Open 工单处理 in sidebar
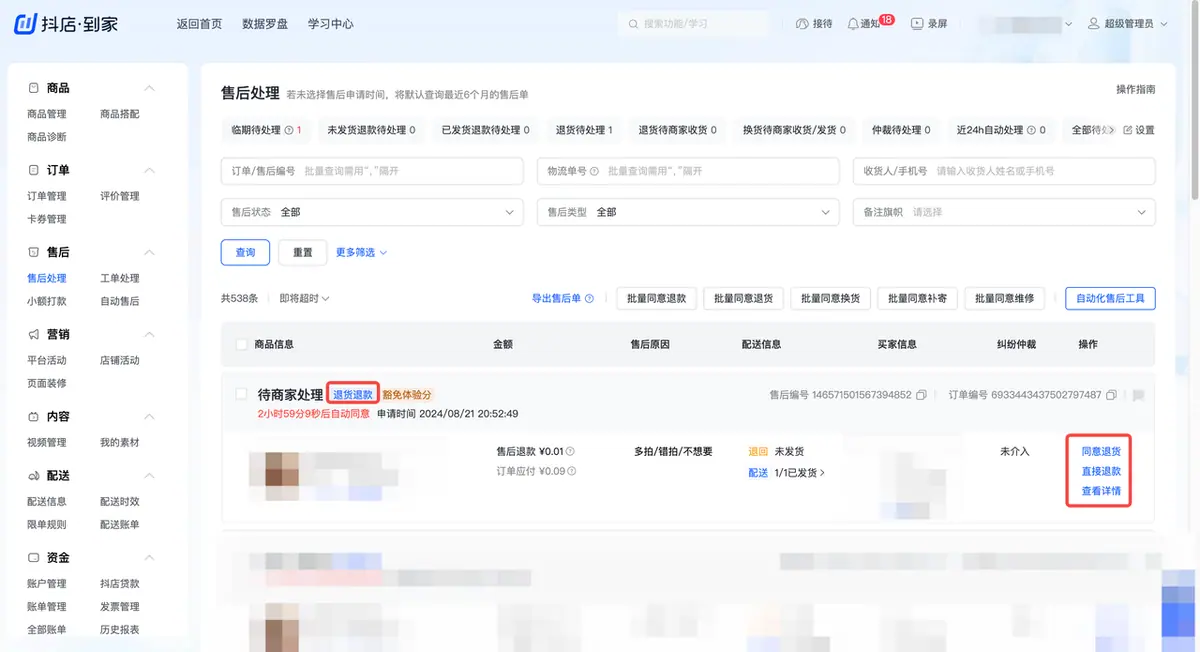The width and height of the screenshot is (1200, 652). pyautogui.click(x=120, y=278)
